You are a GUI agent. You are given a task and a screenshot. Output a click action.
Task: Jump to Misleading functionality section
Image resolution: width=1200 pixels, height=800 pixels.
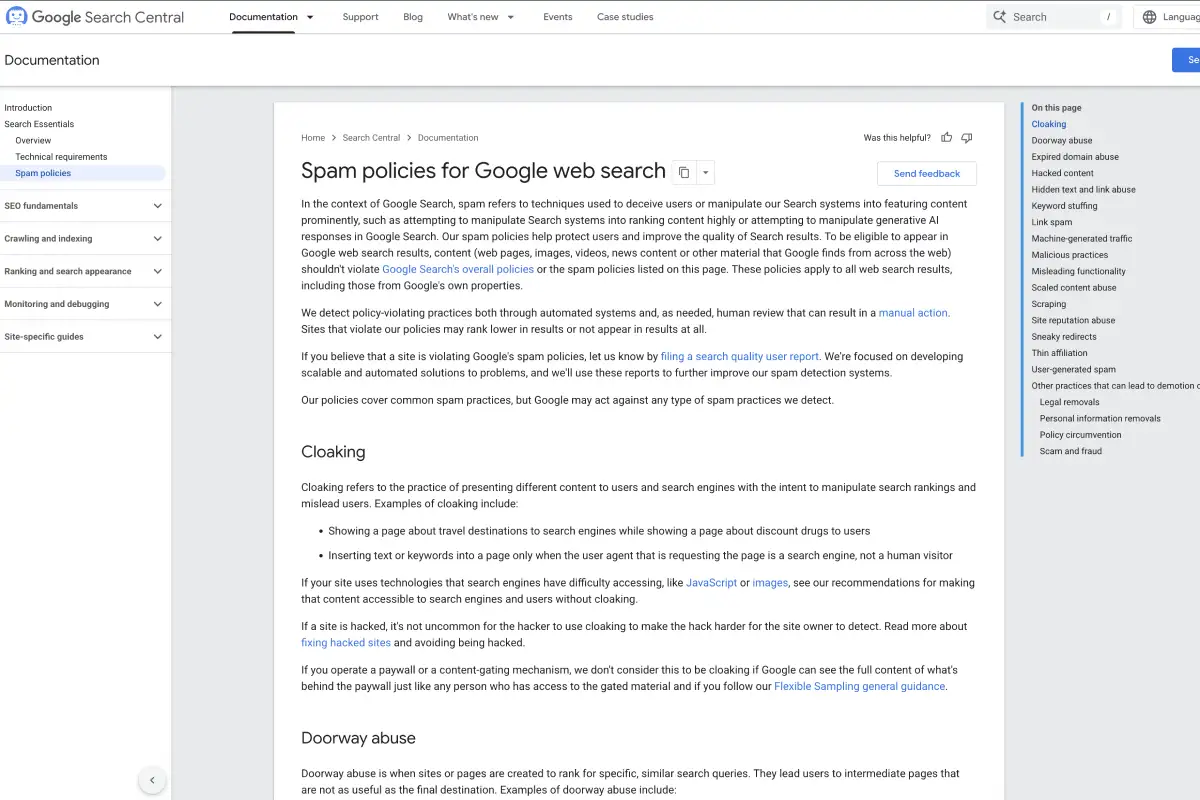click(1079, 271)
